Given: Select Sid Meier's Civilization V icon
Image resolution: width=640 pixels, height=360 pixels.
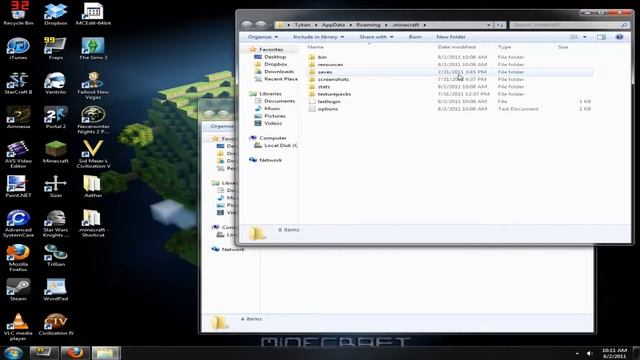Looking at the screenshot, I should [x=93, y=154].
